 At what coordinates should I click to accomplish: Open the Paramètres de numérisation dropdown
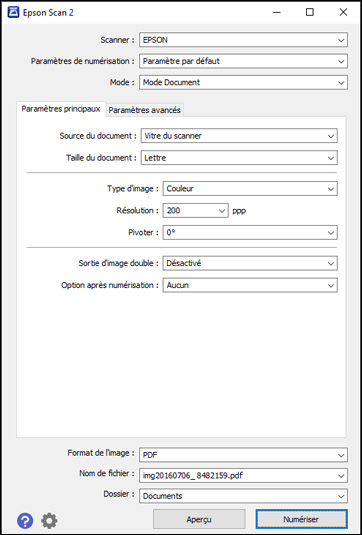(x=244, y=61)
